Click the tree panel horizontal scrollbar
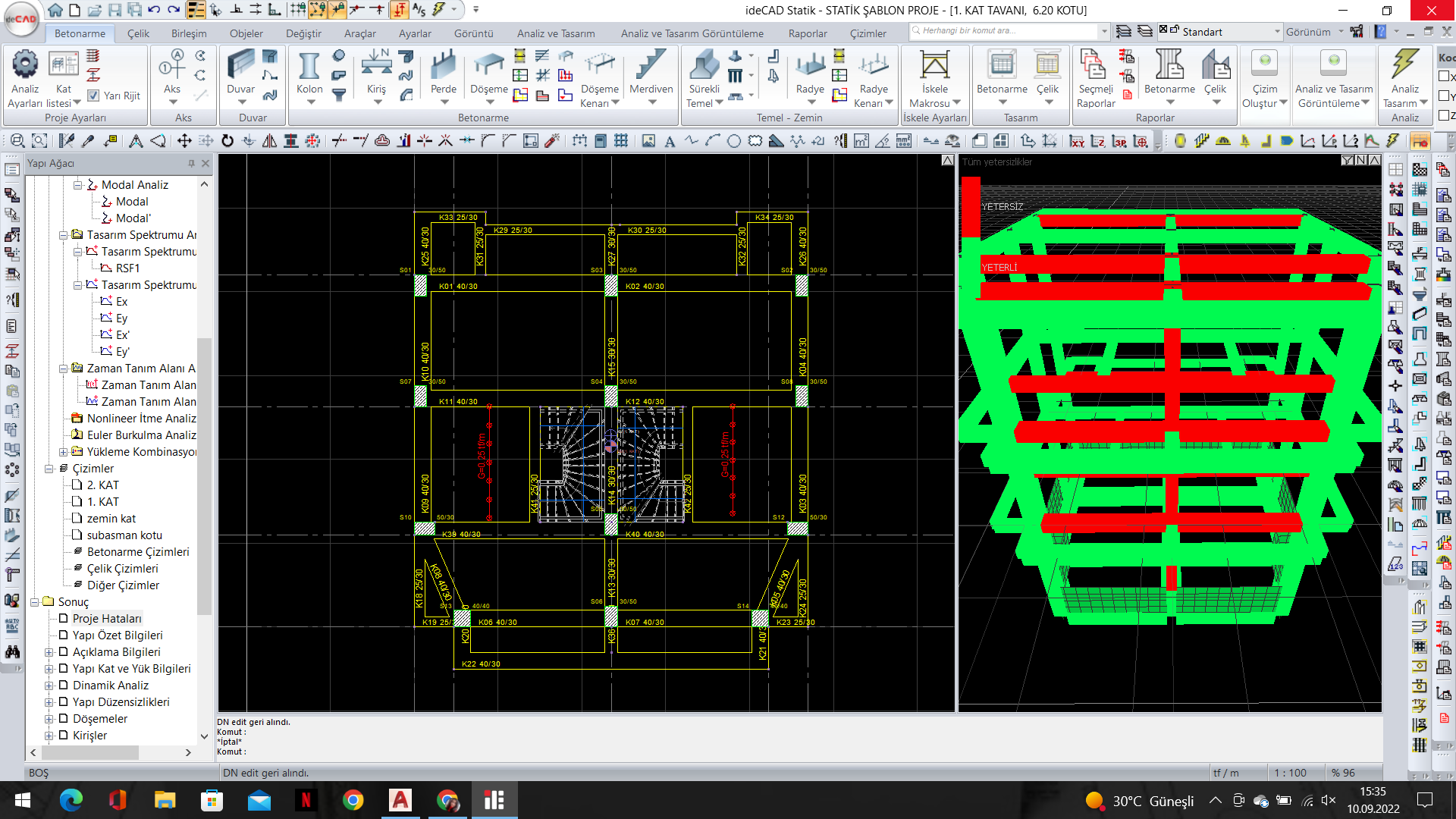Screen dimensions: 1456x819 tap(90, 752)
